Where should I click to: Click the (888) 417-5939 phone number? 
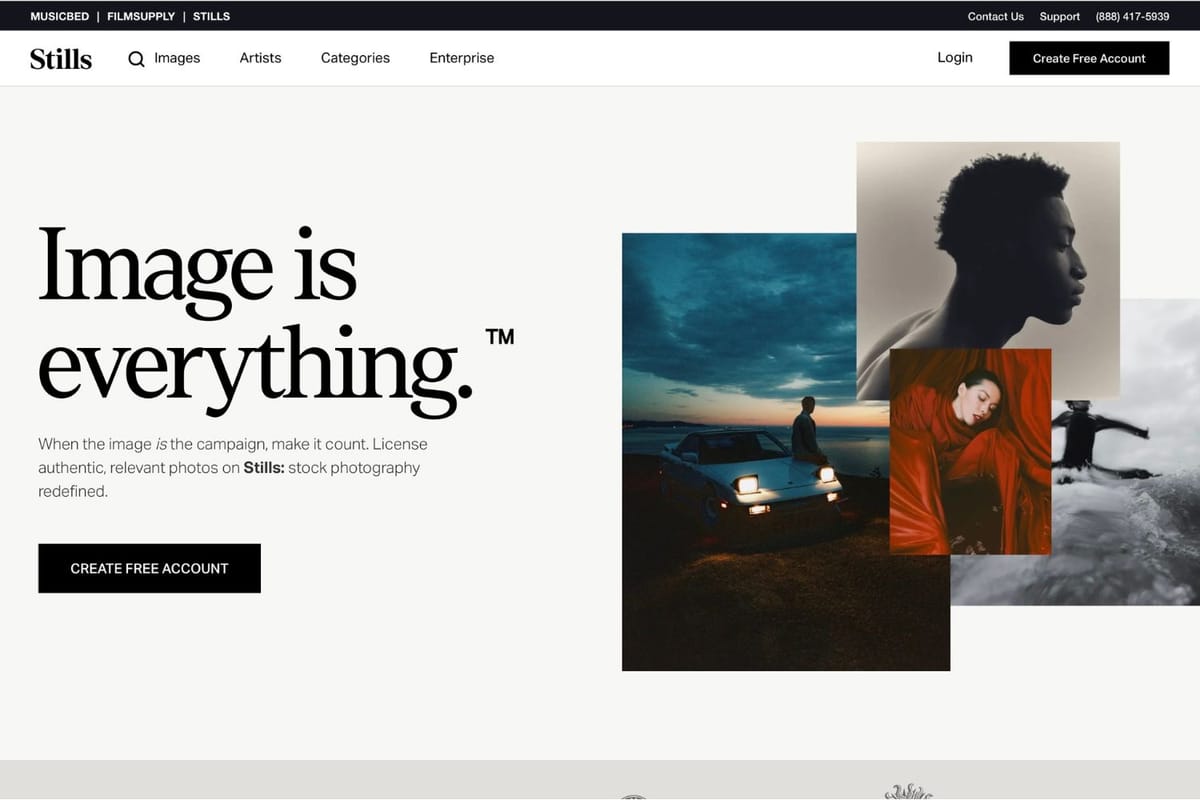pyautogui.click(x=1132, y=16)
